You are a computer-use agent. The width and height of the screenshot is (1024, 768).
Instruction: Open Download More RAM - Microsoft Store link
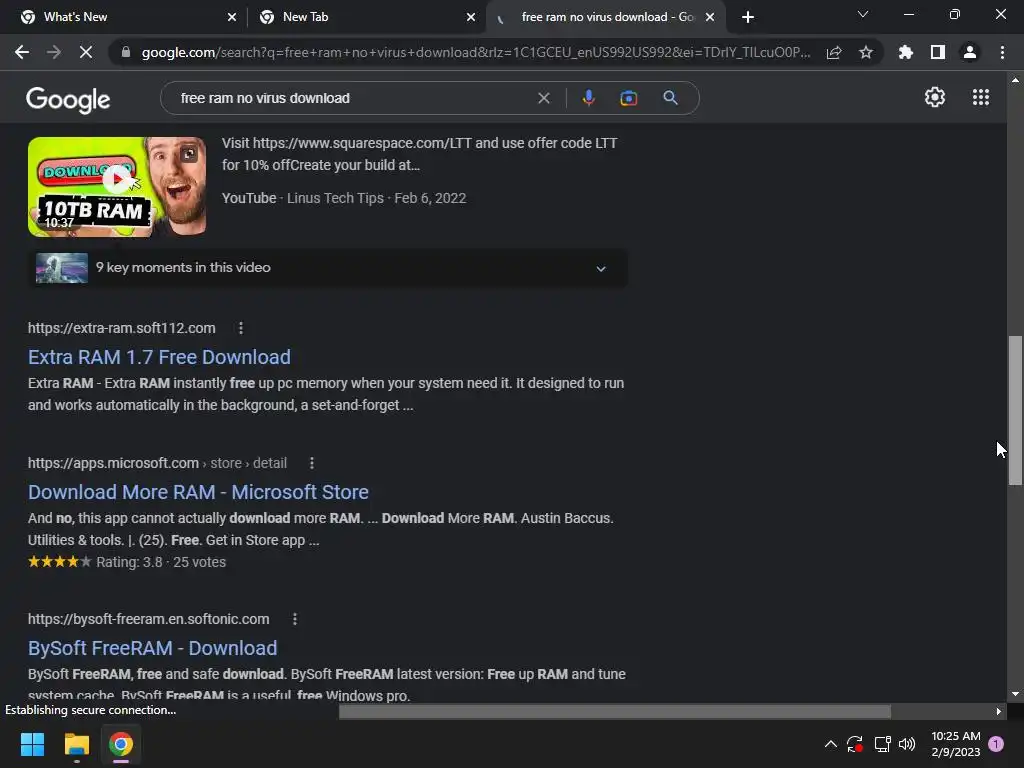(198, 492)
